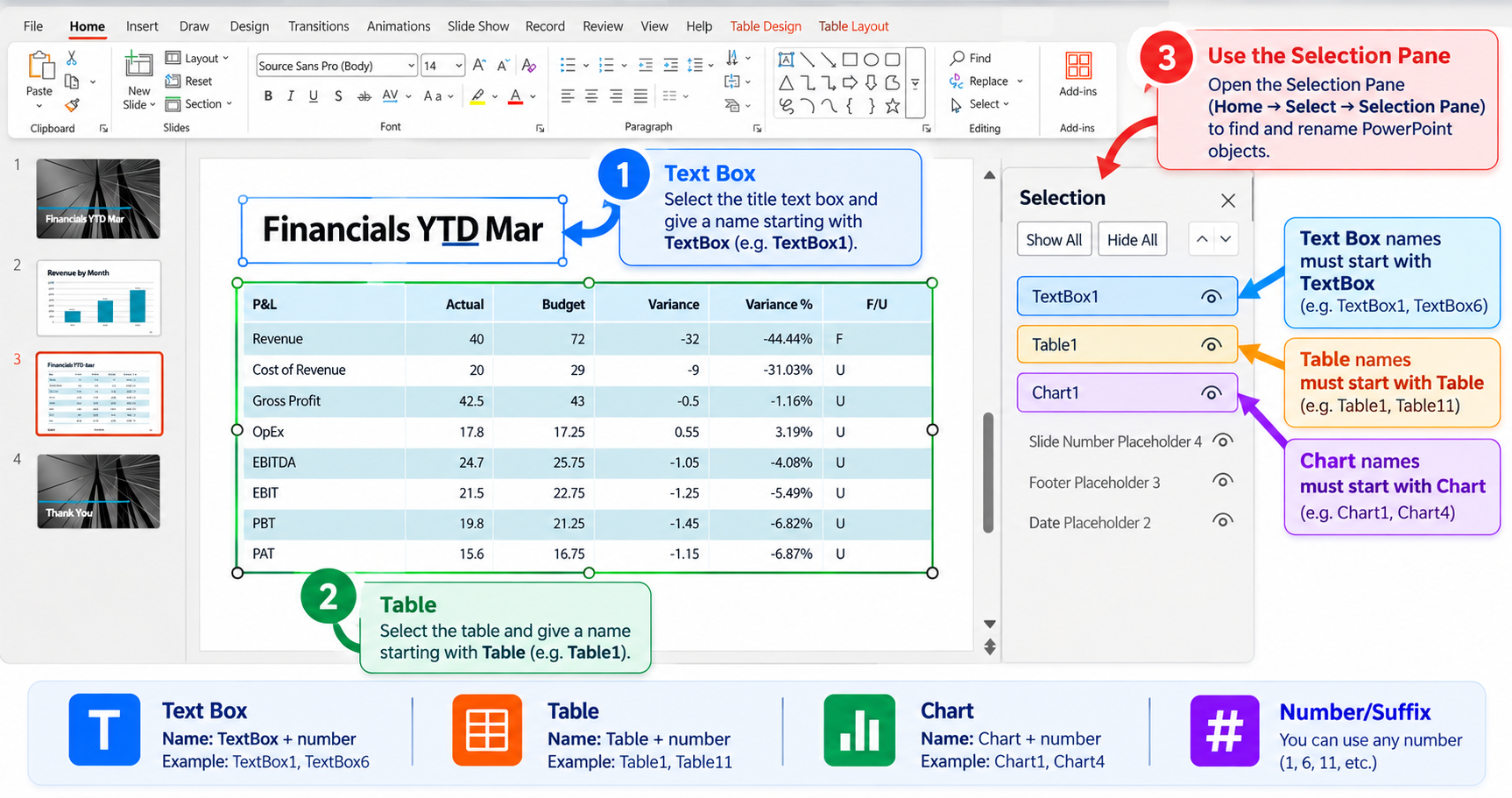Select the slide 2 thumbnail
This screenshot has width=1512, height=798.
99,298
